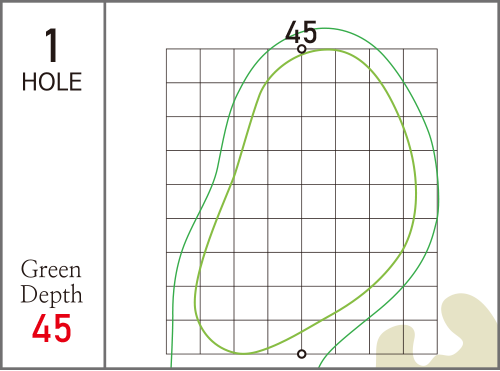Click the bottom pin marker circle
The width and height of the screenshot is (500, 371).
pyautogui.click(x=302, y=354)
